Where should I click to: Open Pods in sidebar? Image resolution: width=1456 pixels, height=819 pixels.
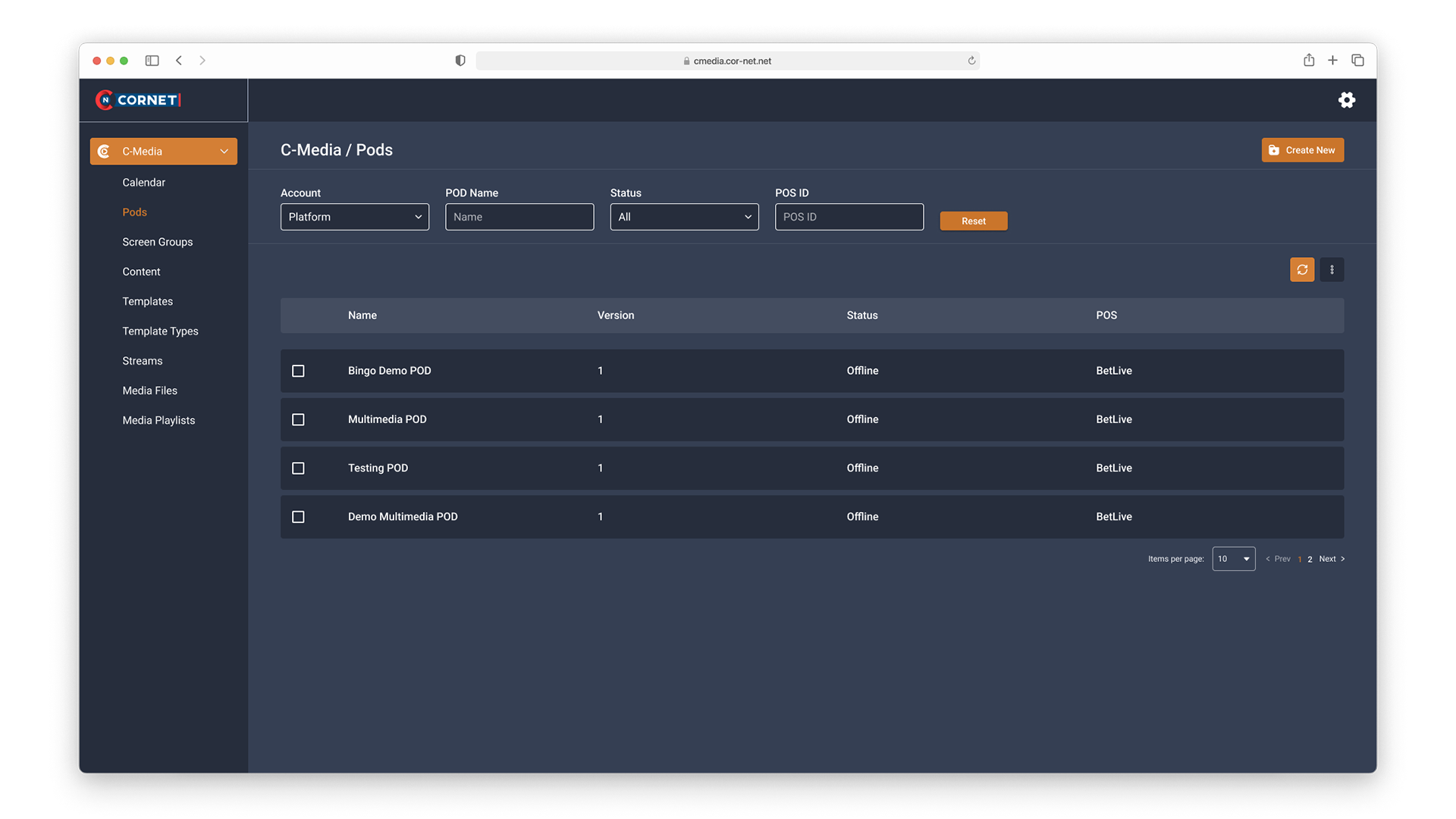[134, 212]
